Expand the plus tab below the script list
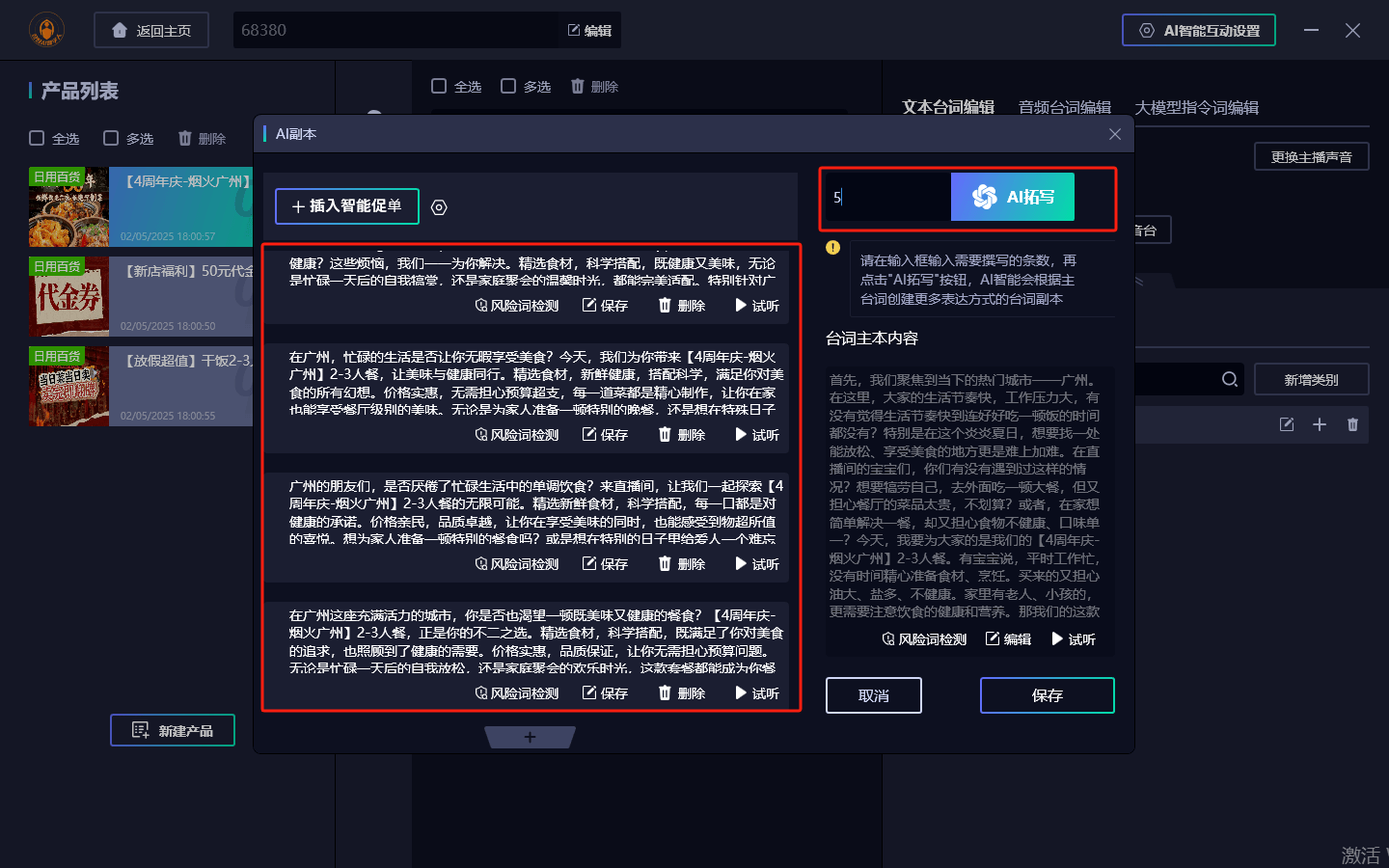 (x=530, y=737)
